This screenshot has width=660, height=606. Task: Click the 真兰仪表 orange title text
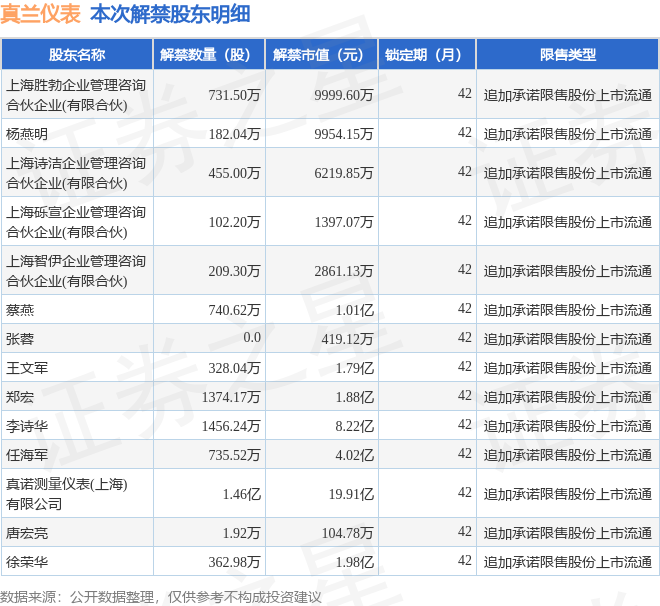click(x=40, y=14)
